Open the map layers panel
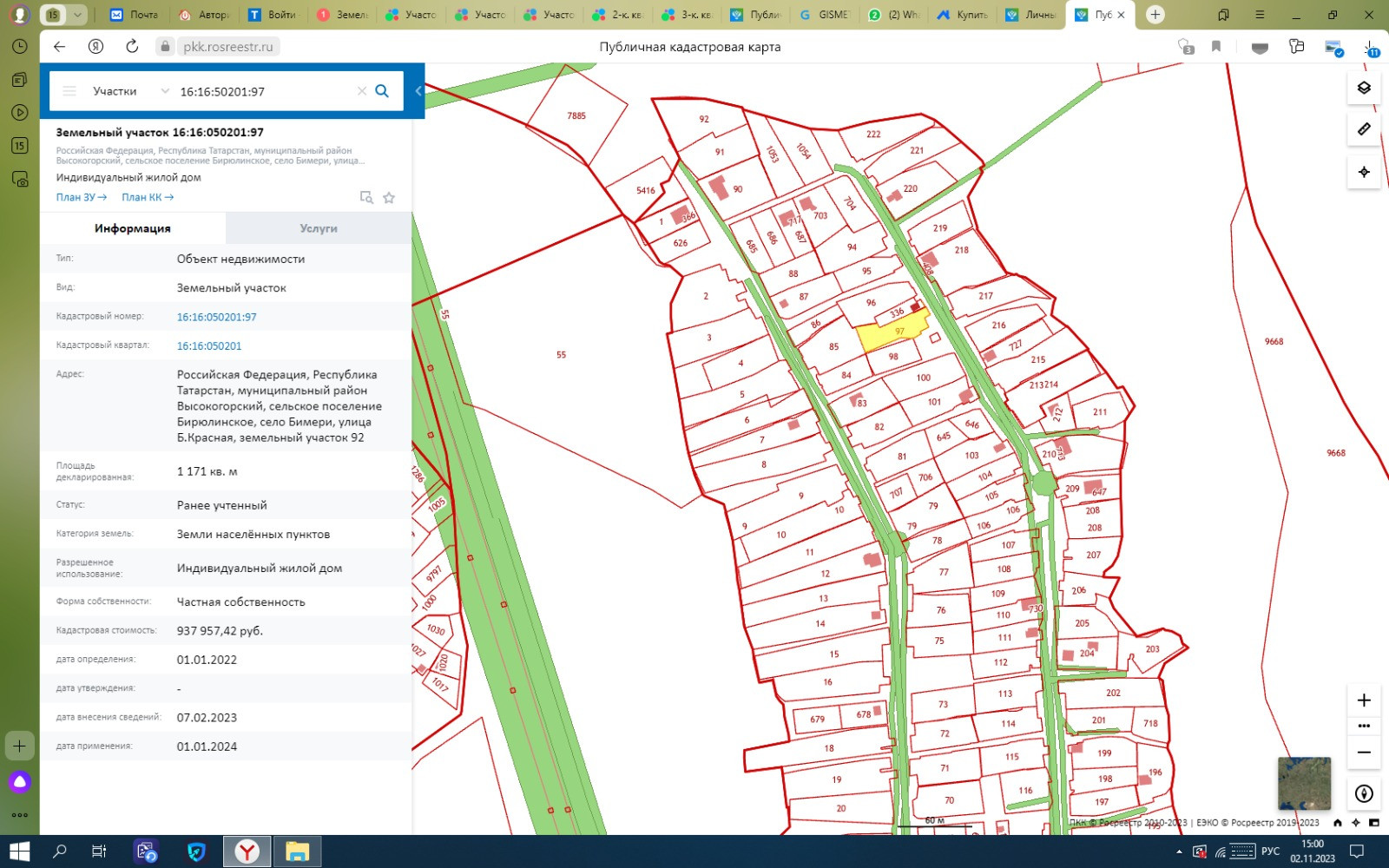Screen dimensions: 1389x868 [1364, 88]
